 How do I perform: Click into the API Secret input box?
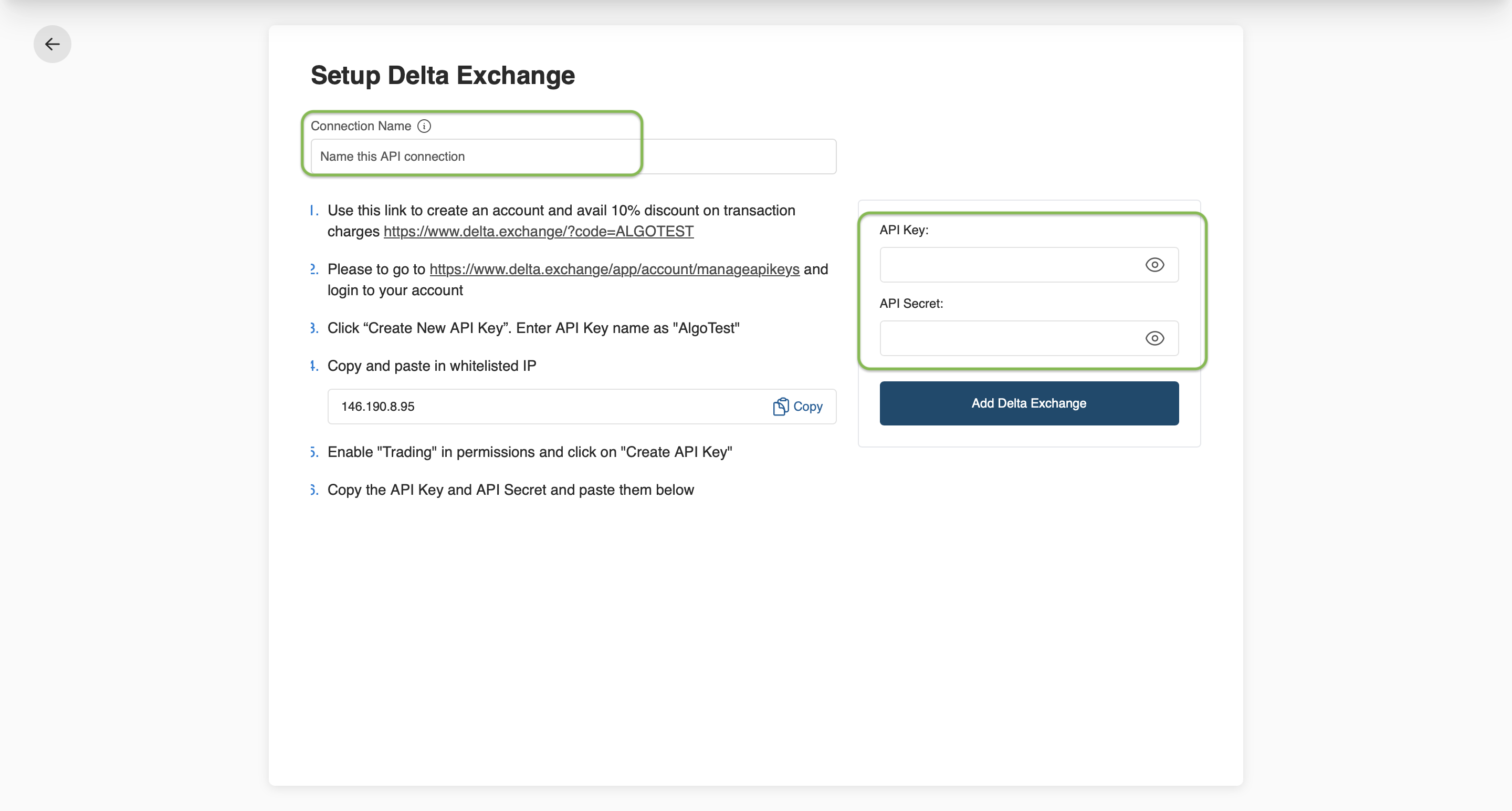pyautogui.click(x=1010, y=338)
